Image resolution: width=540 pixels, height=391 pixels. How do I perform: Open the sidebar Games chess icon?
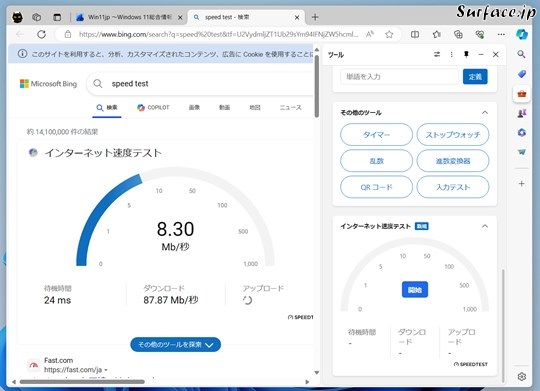click(x=521, y=113)
